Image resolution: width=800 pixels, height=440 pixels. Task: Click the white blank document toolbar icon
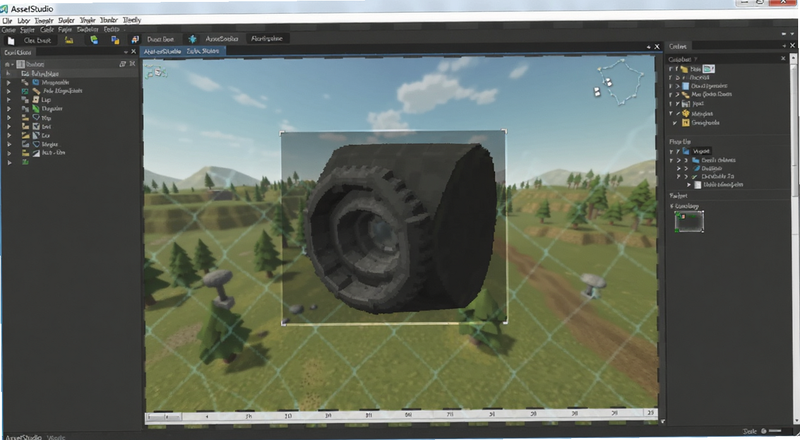[11, 40]
